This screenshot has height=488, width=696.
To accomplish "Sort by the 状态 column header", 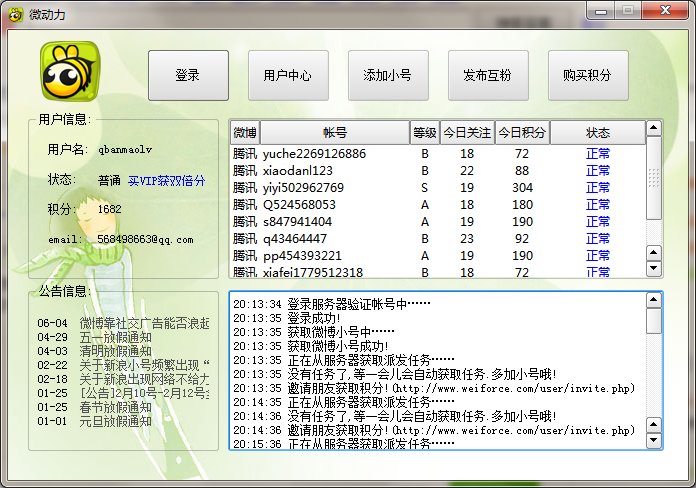I will (x=598, y=133).
